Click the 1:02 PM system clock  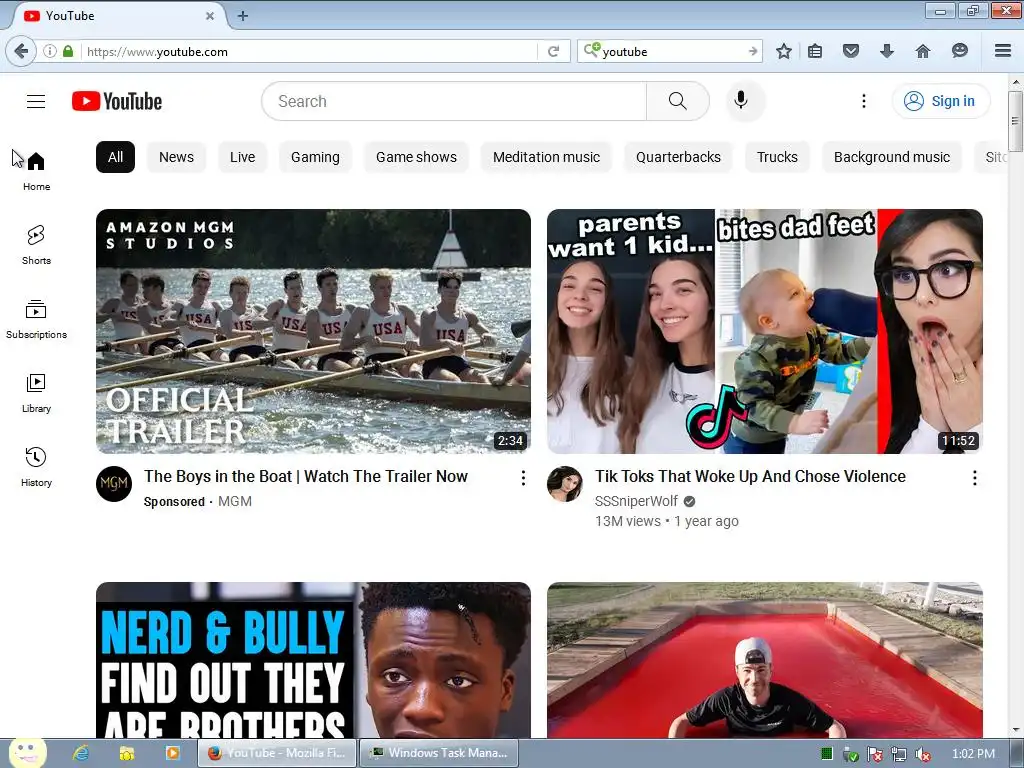click(973, 754)
